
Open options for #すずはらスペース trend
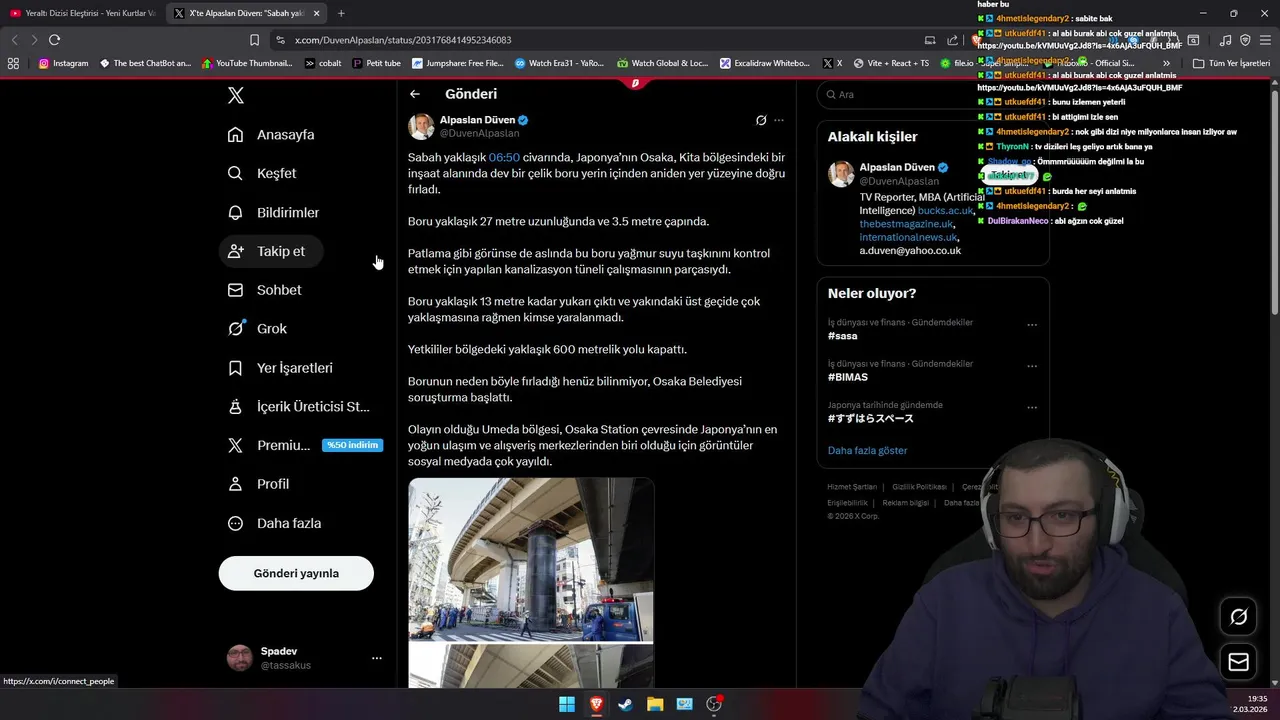pyautogui.click(x=1032, y=408)
